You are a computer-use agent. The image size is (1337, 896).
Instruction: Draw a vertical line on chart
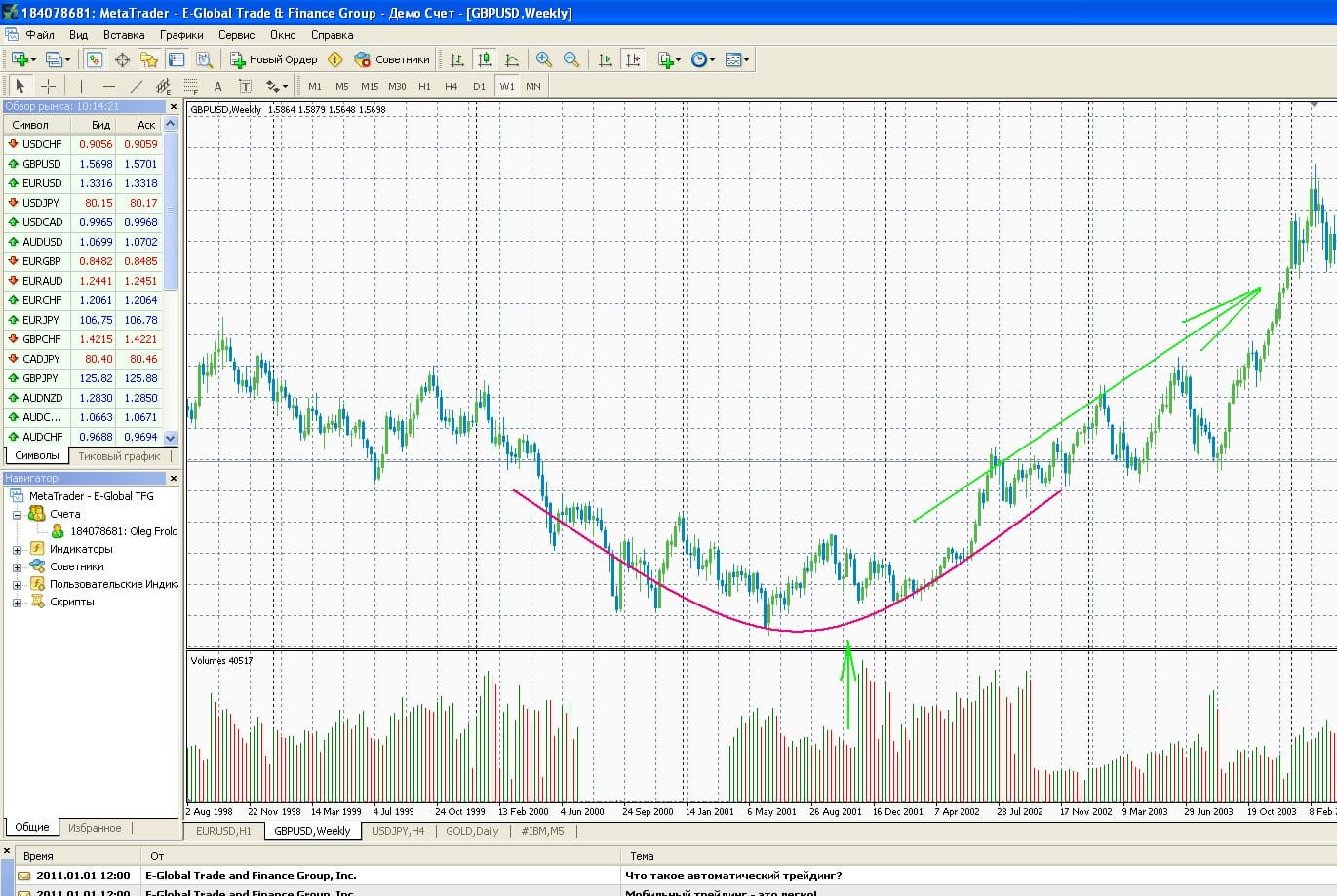[x=81, y=86]
